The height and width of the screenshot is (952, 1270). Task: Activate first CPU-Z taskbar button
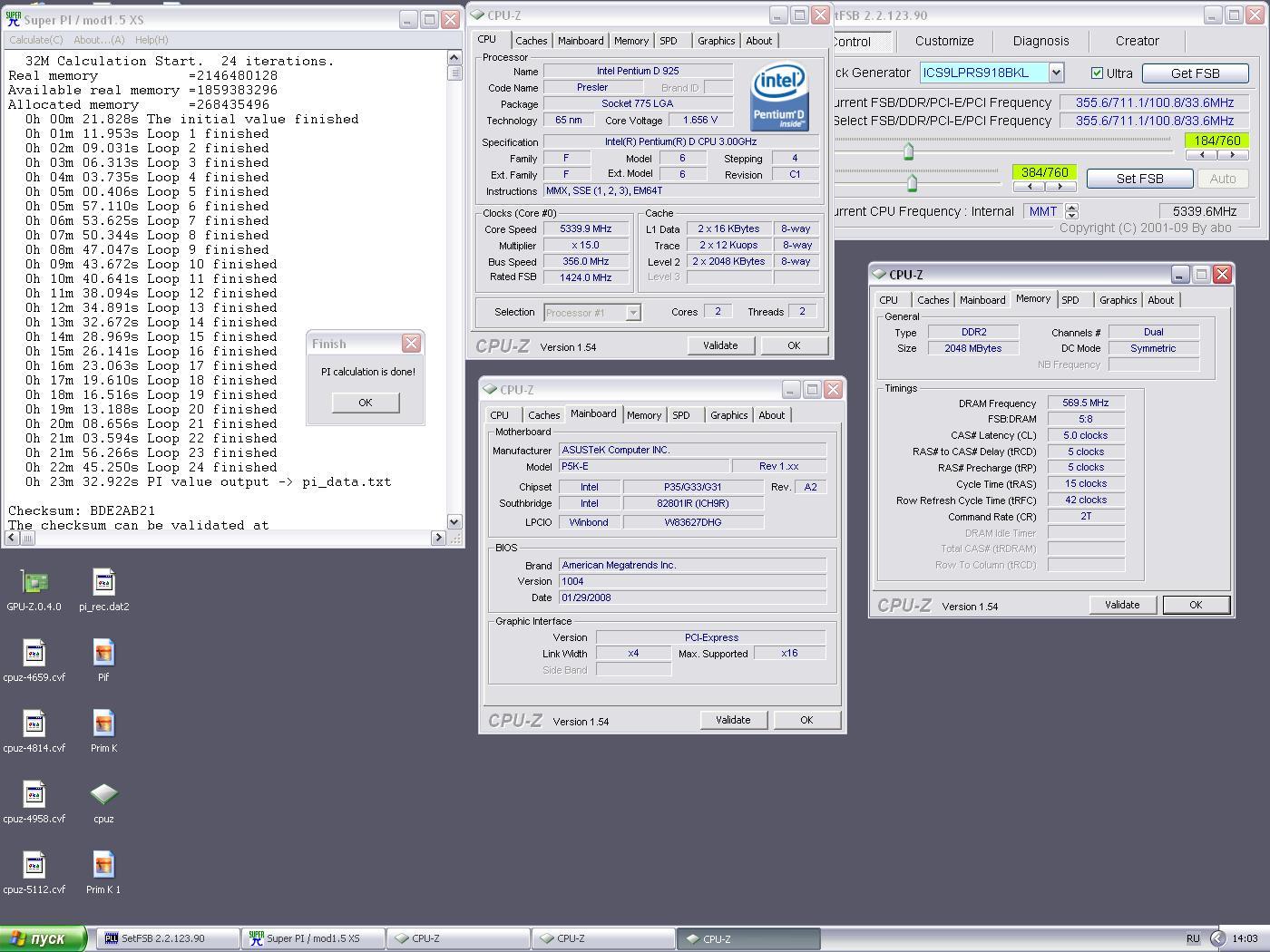[458, 938]
